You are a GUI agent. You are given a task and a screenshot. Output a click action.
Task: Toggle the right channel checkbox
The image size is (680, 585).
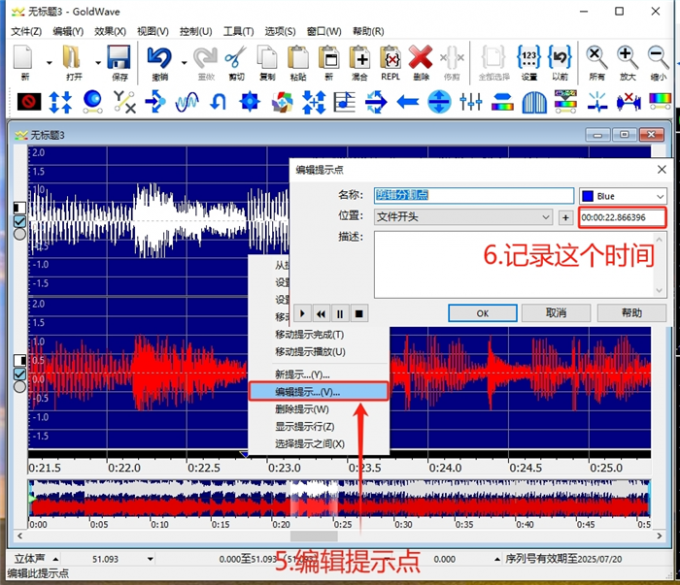pyautogui.click(x=20, y=374)
